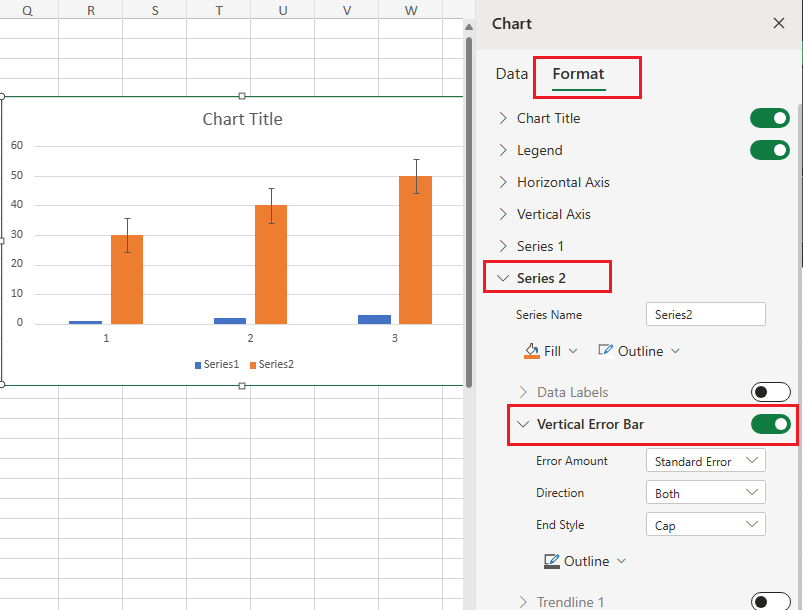The image size is (803, 610).
Task: Expand the Legend section
Action: [503, 150]
